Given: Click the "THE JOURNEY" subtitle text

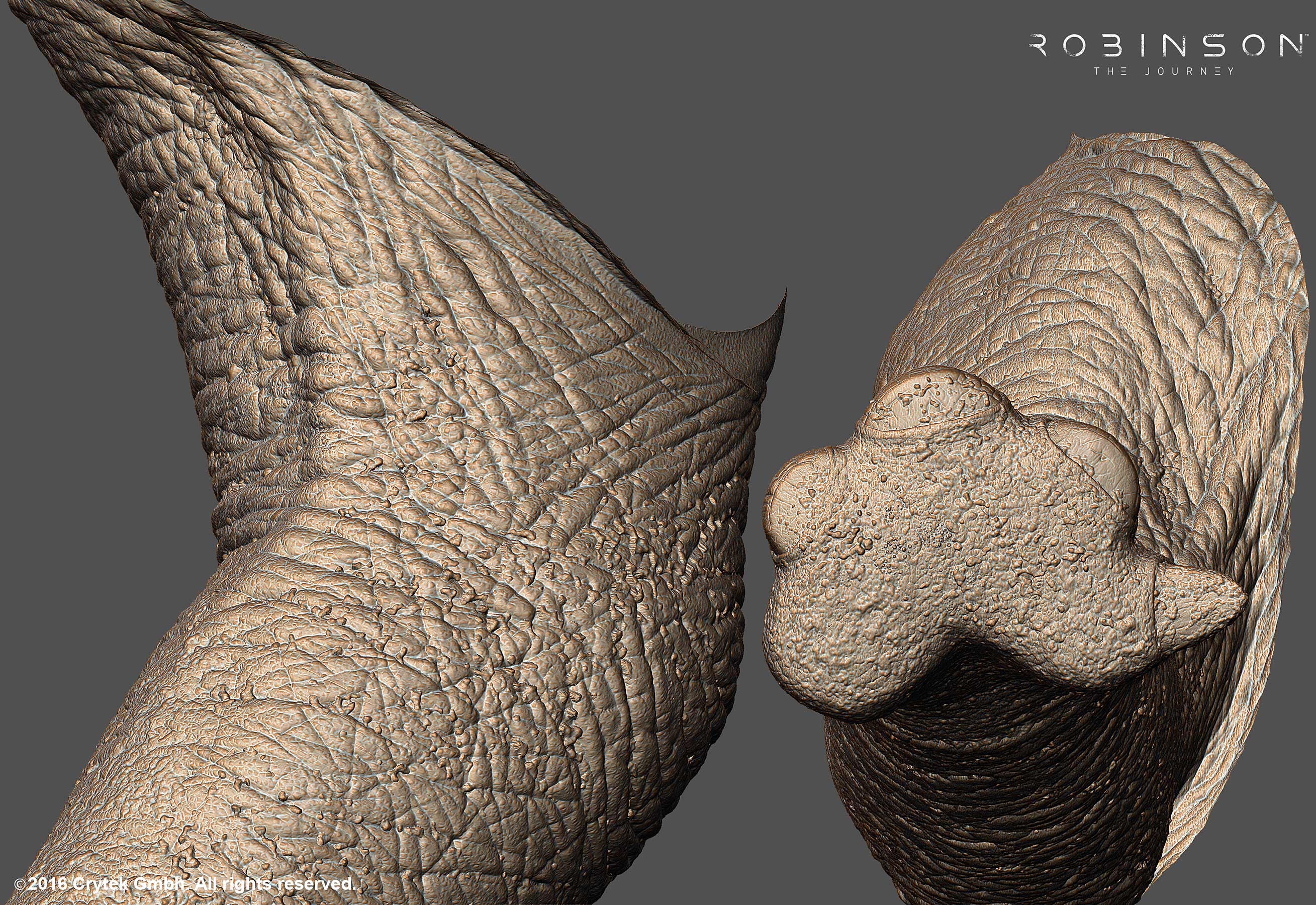Looking at the screenshot, I should [1164, 71].
